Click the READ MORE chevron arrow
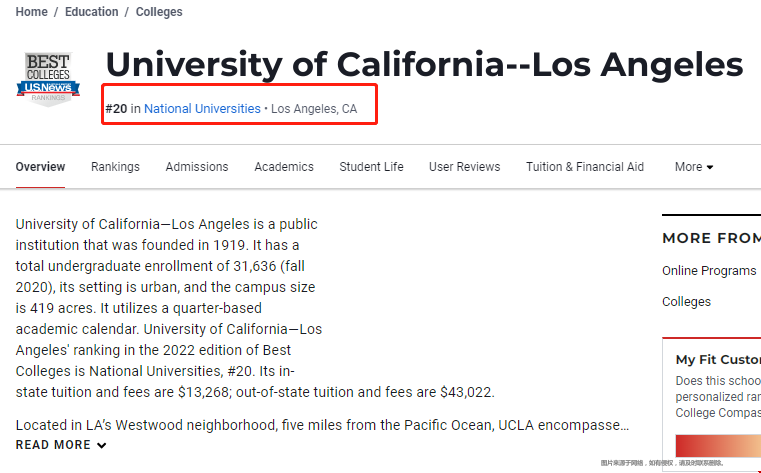 coord(102,446)
